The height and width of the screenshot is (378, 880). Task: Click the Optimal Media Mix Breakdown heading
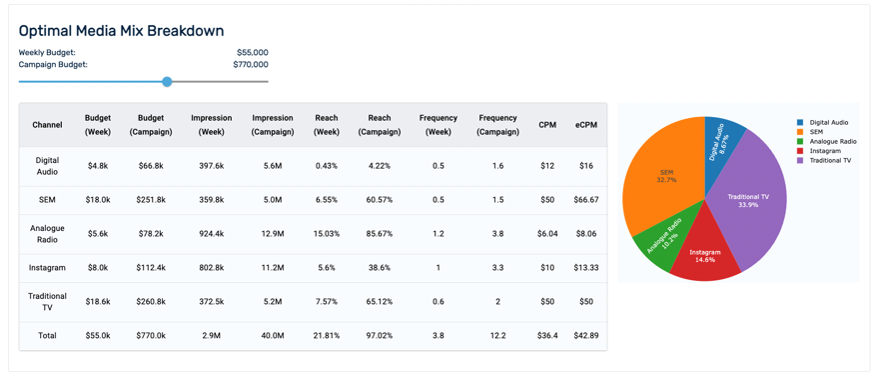pos(121,30)
